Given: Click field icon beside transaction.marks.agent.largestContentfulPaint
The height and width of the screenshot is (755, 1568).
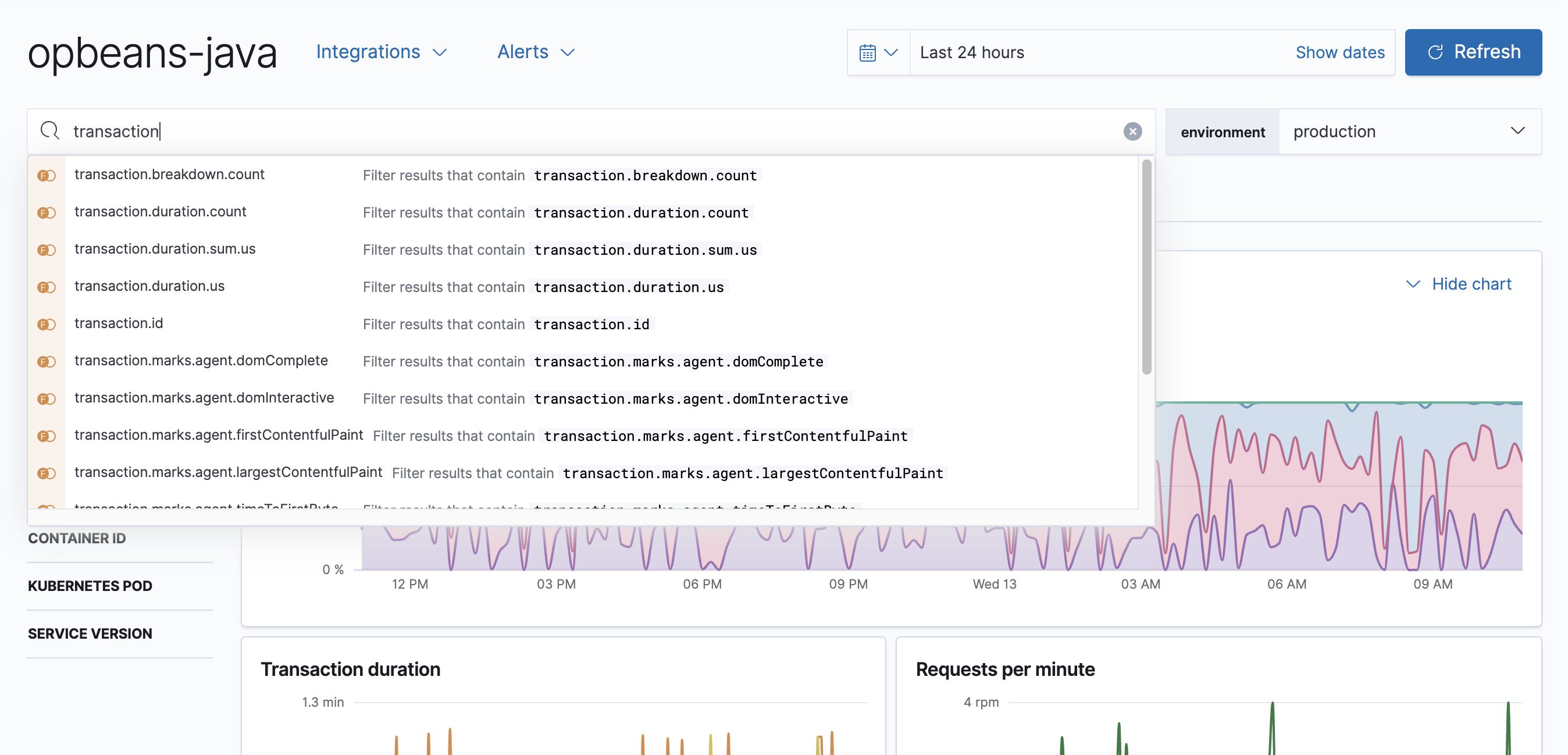Looking at the screenshot, I should (47, 473).
